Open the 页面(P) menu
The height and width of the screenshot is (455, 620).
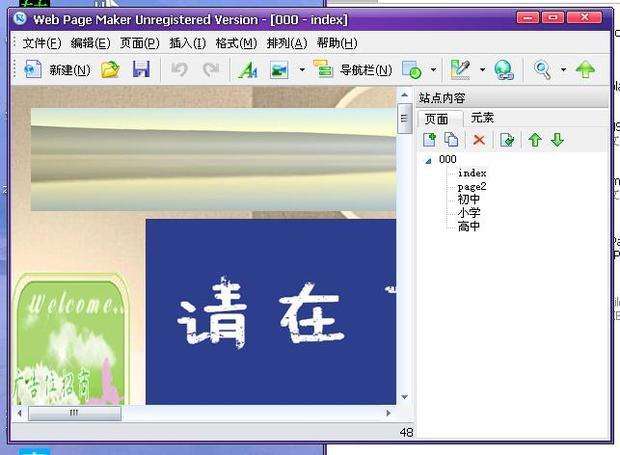tap(140, 43)
